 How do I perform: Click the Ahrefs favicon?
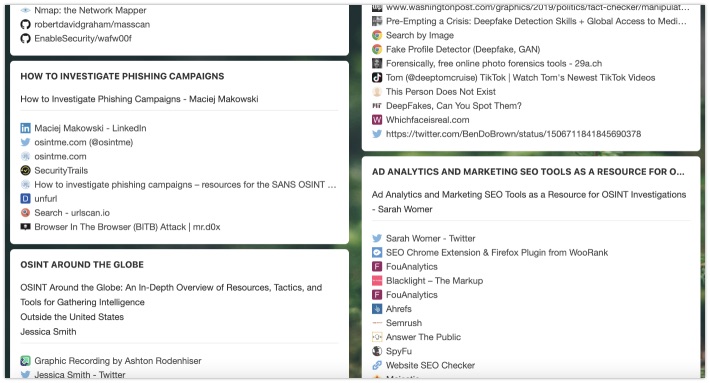[x=377, y=309]
